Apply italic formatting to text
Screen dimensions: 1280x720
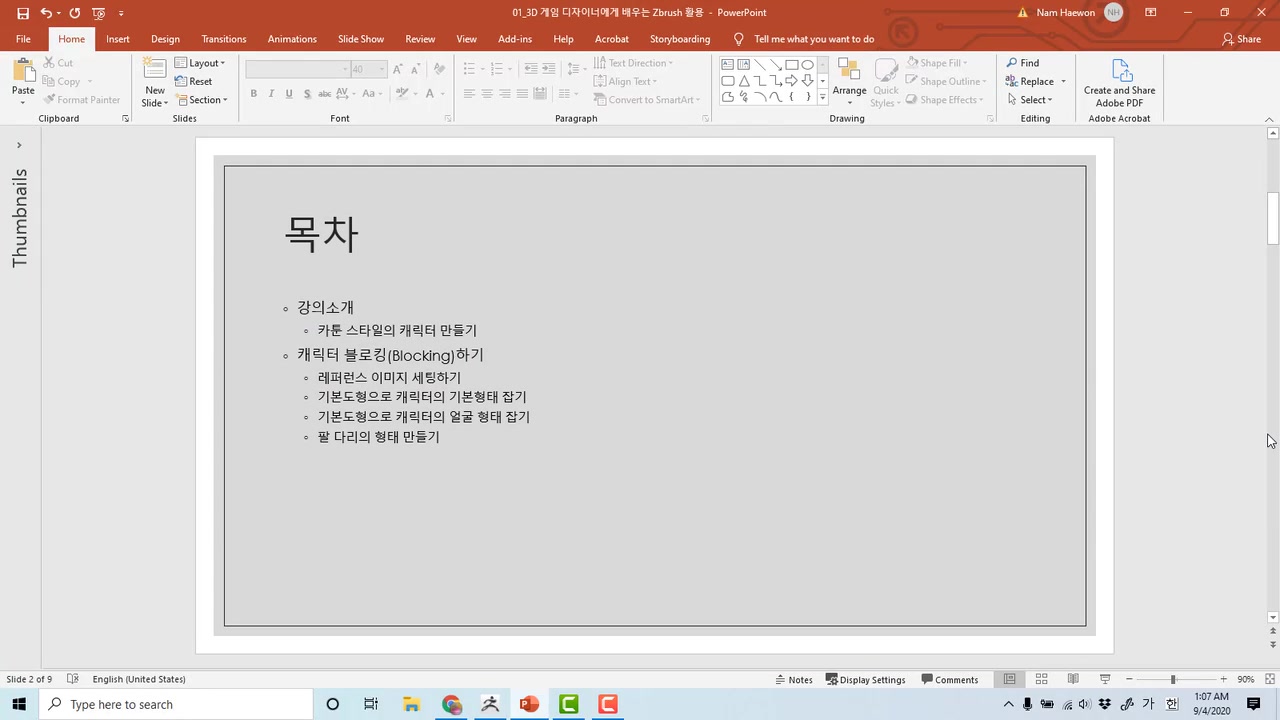(x=271, y=93)
